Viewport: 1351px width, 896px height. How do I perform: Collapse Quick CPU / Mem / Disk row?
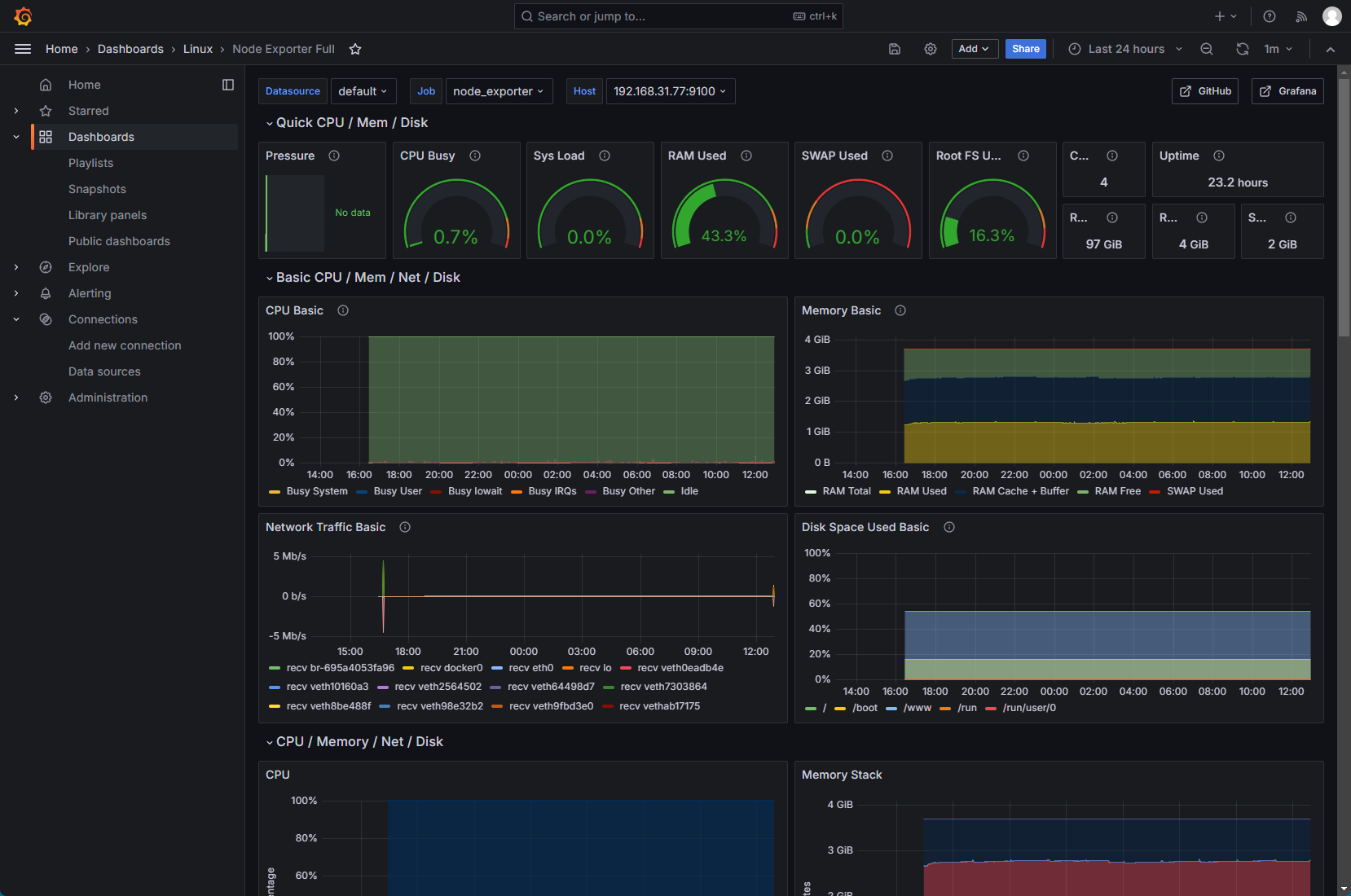pyautogui.click(x=346, y=123)
